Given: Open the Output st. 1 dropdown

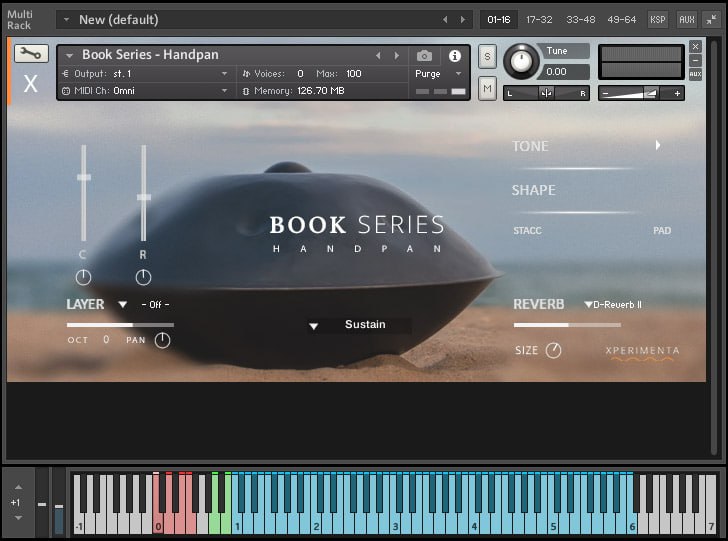Looking at the screenshot, I should pos(224,74).
